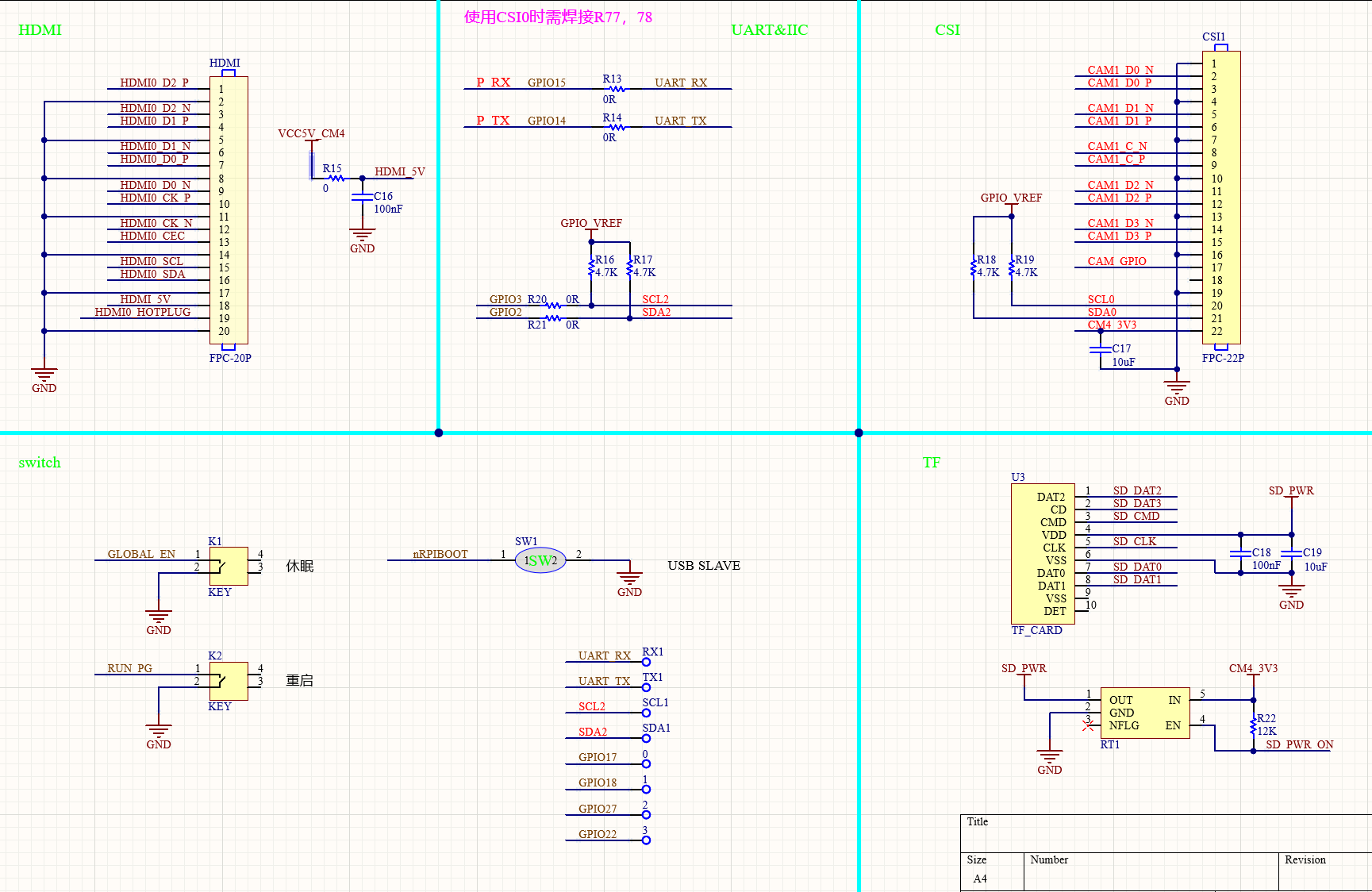Click the GLOBAL_EN net label

tap(141, 554)
